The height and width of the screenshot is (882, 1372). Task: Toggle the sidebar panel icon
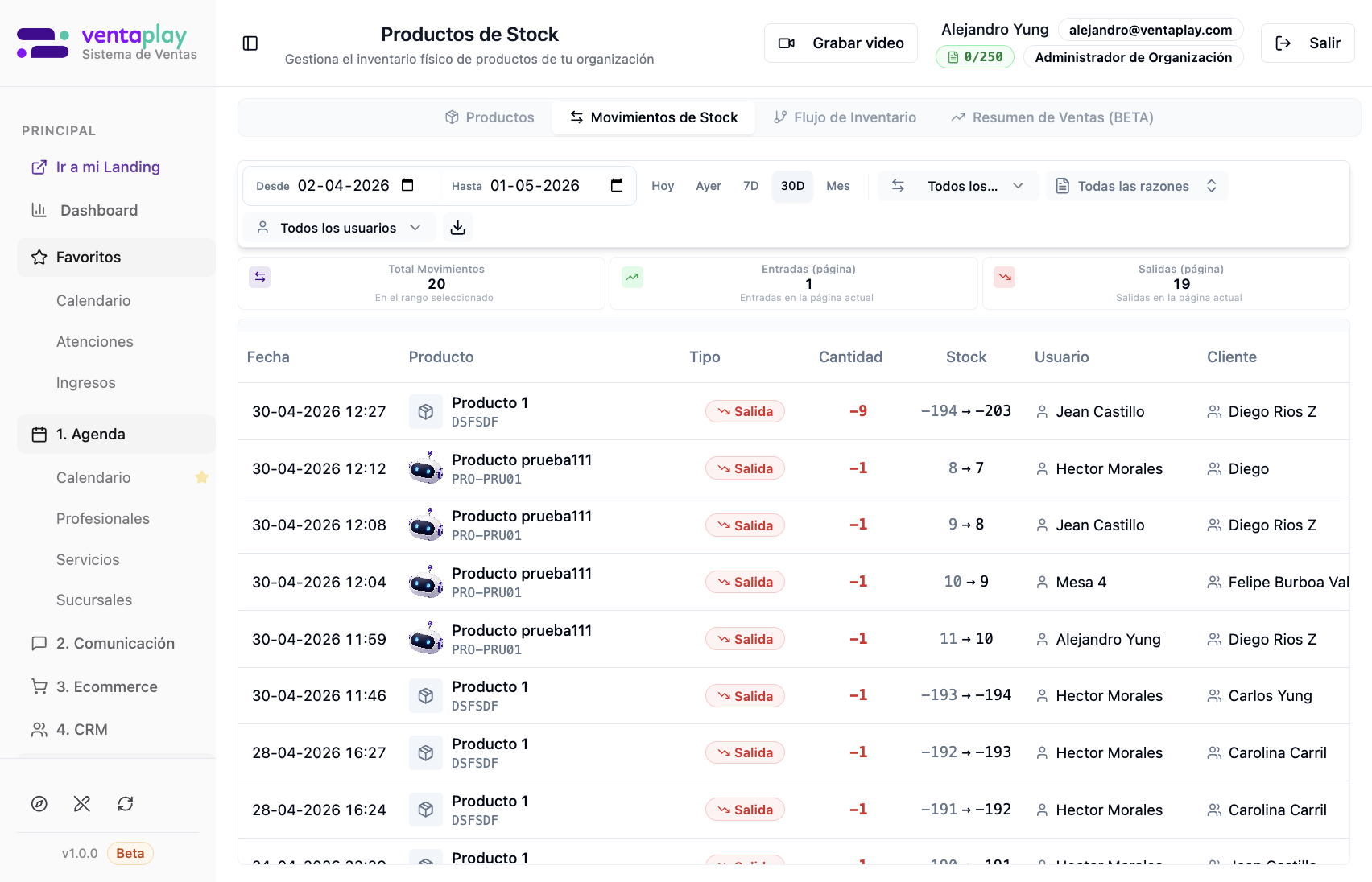click(x=250, y=43)
